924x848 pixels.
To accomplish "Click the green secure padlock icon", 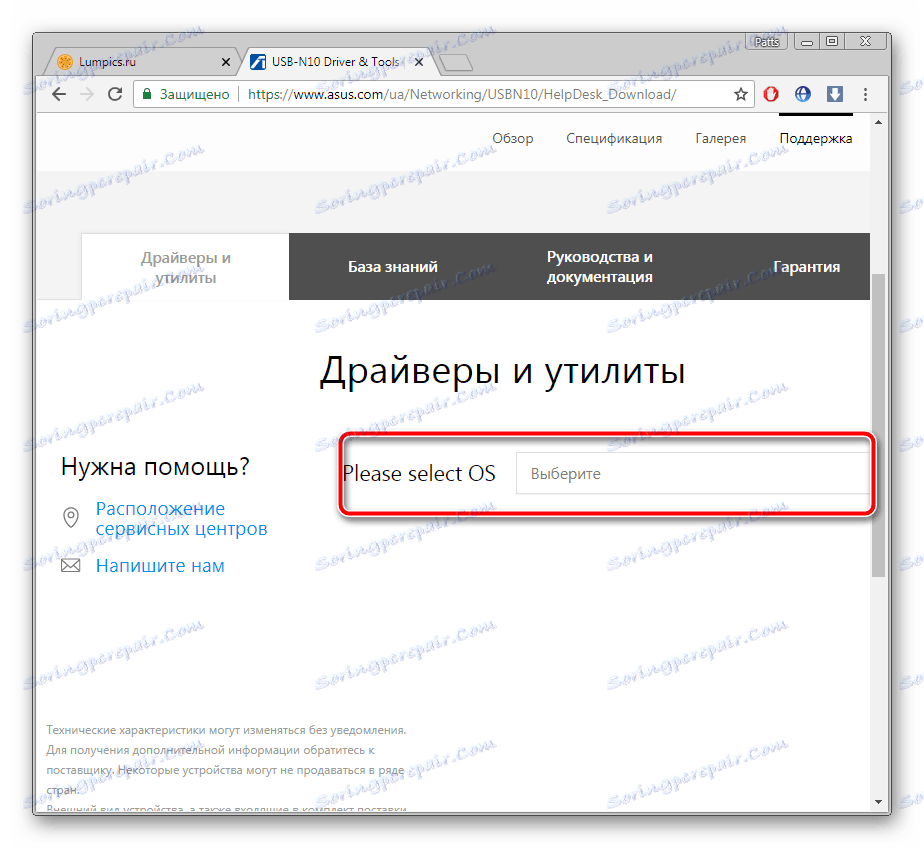I will [147, 94].
